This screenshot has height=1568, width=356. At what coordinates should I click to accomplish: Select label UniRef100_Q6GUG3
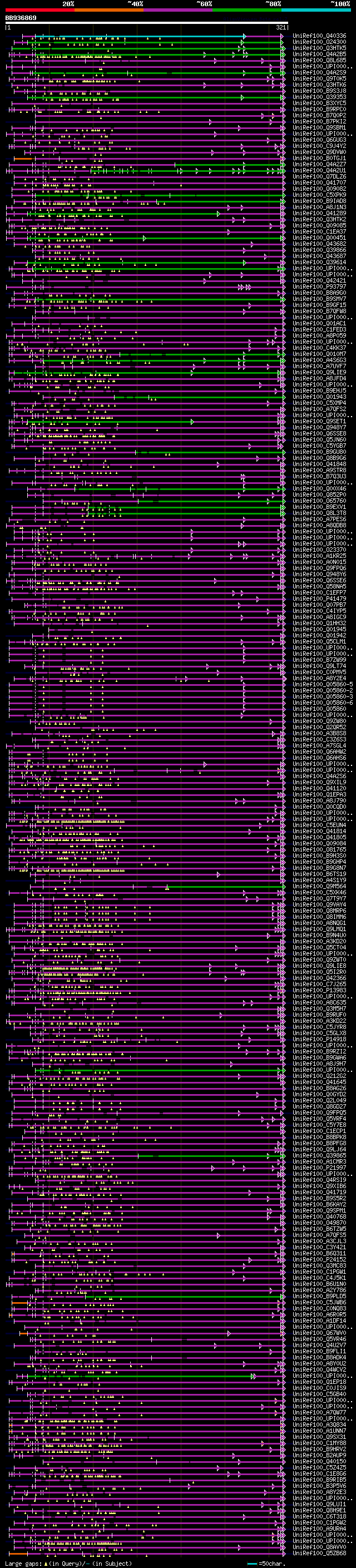(319, 140)
